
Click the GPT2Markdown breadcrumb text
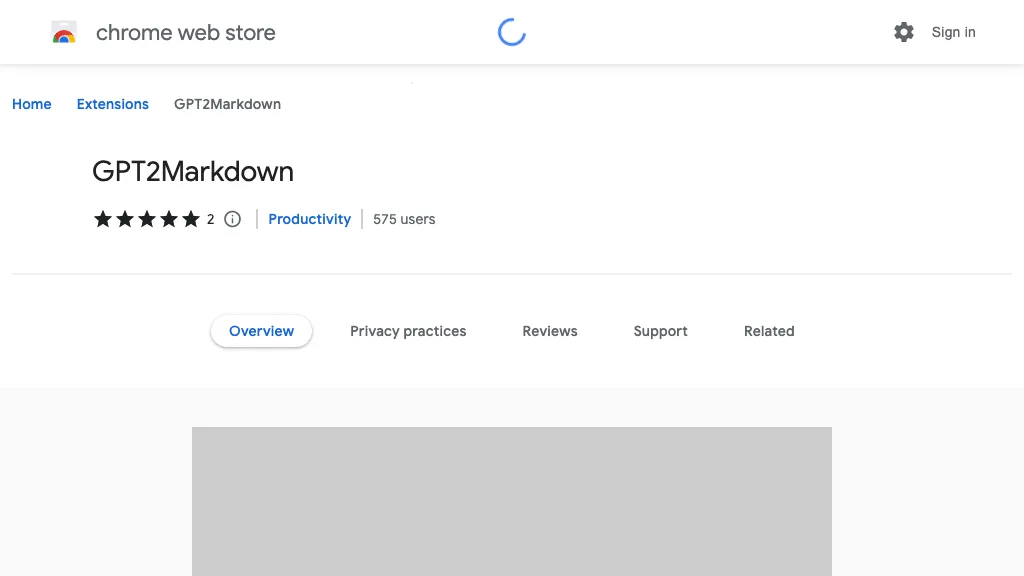pos(227,104)
